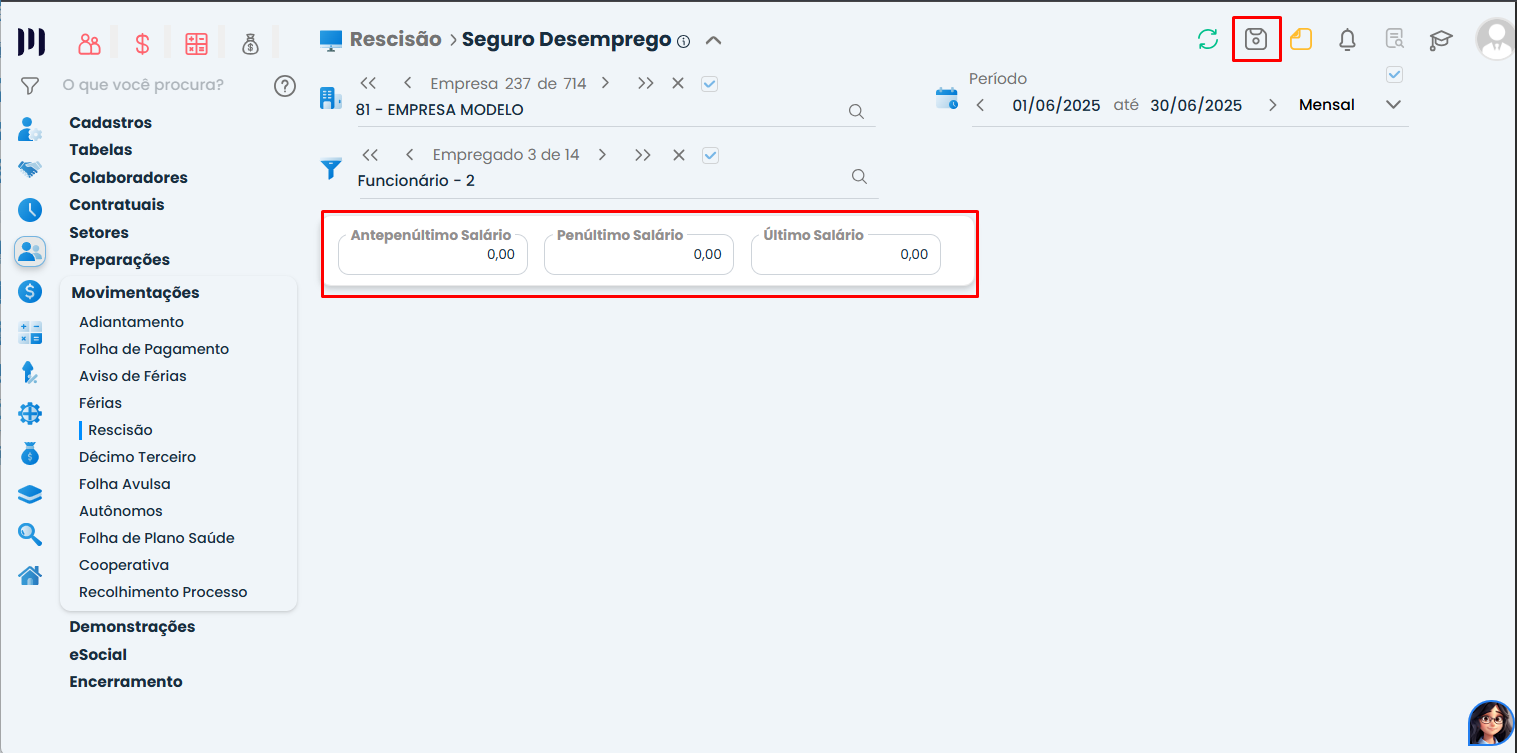
Task: Open the notifications bell
Action: coord(1348,40)
